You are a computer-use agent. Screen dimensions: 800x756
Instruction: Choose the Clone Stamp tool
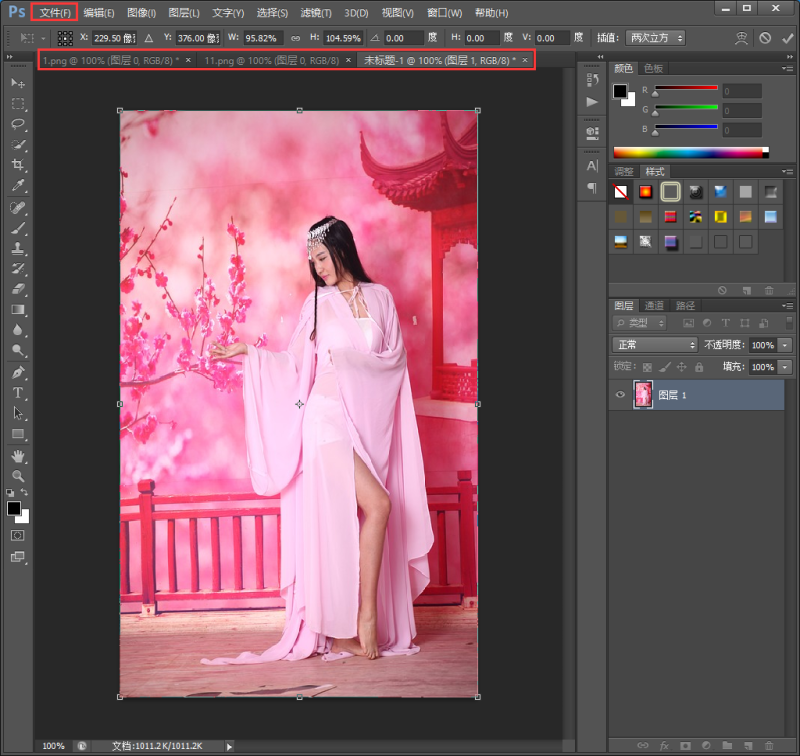17,248
